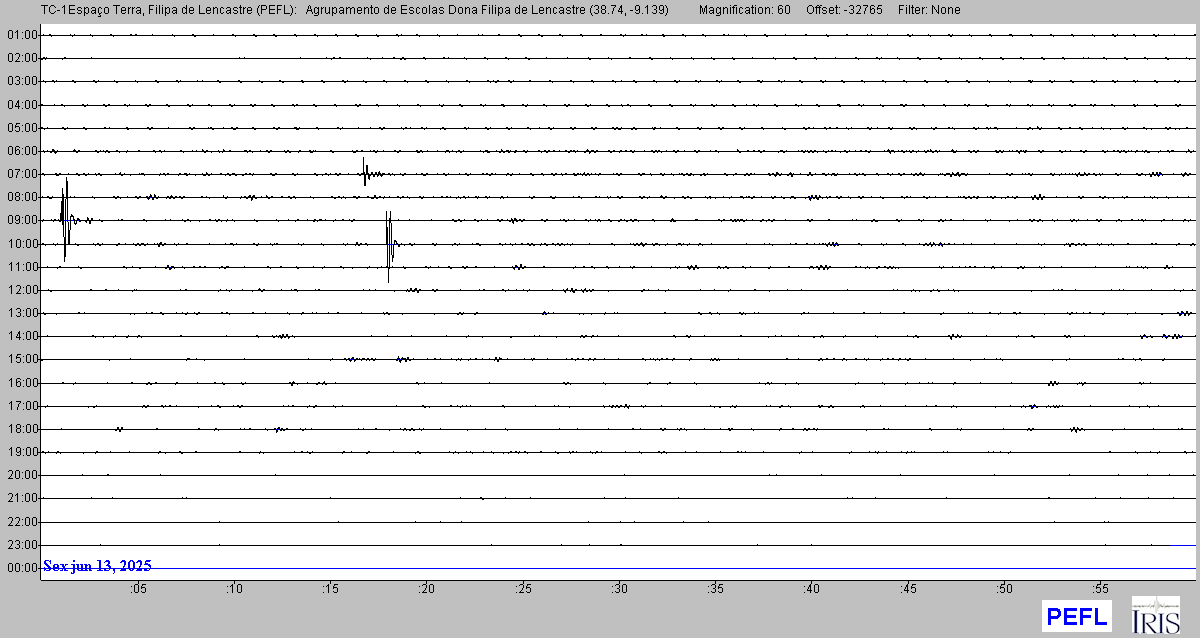This screenshot has height=638, width=1200.
Task: Click the Filter: None header text
Action: point(928,10)
